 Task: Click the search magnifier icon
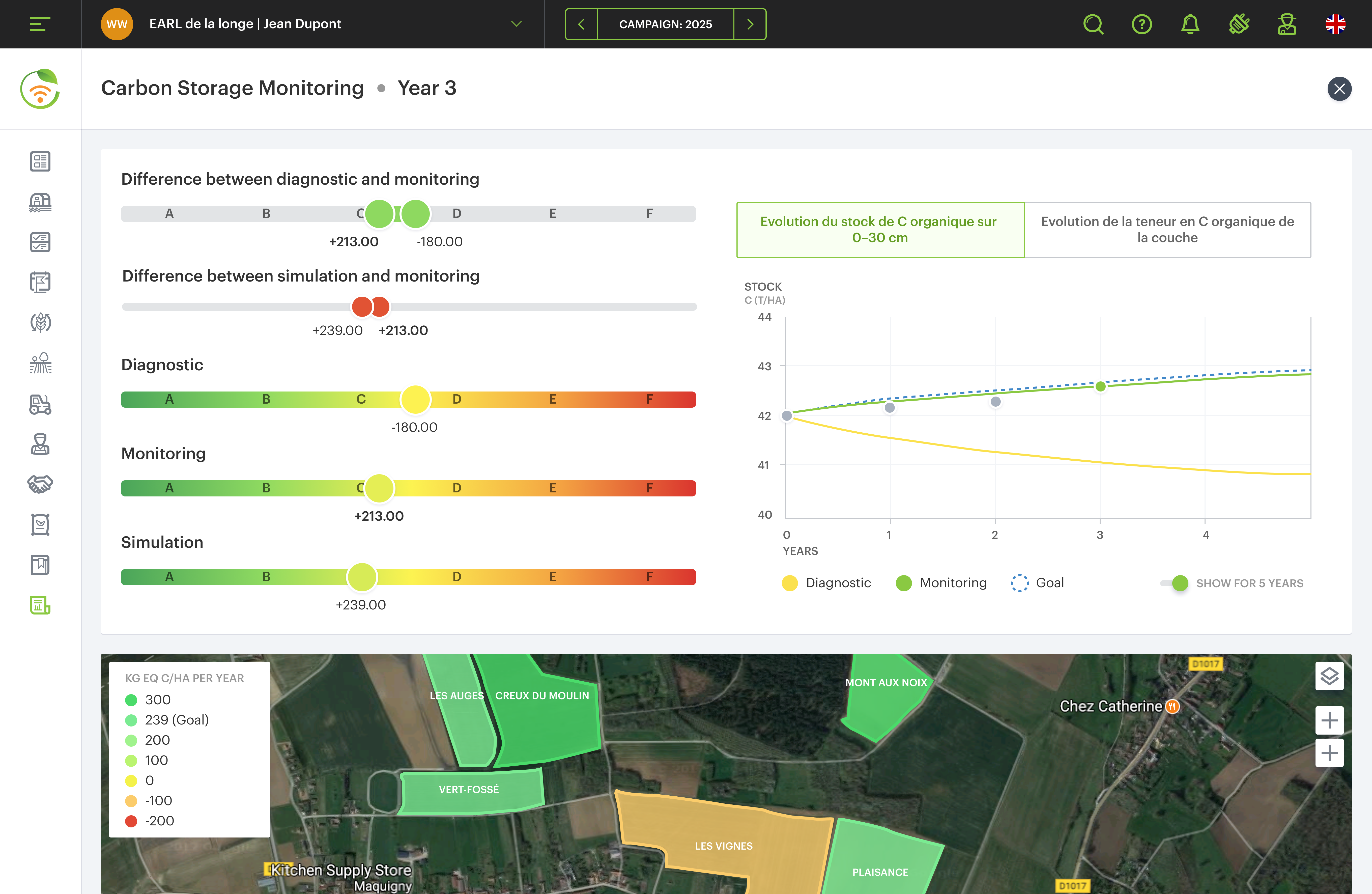1093,24
